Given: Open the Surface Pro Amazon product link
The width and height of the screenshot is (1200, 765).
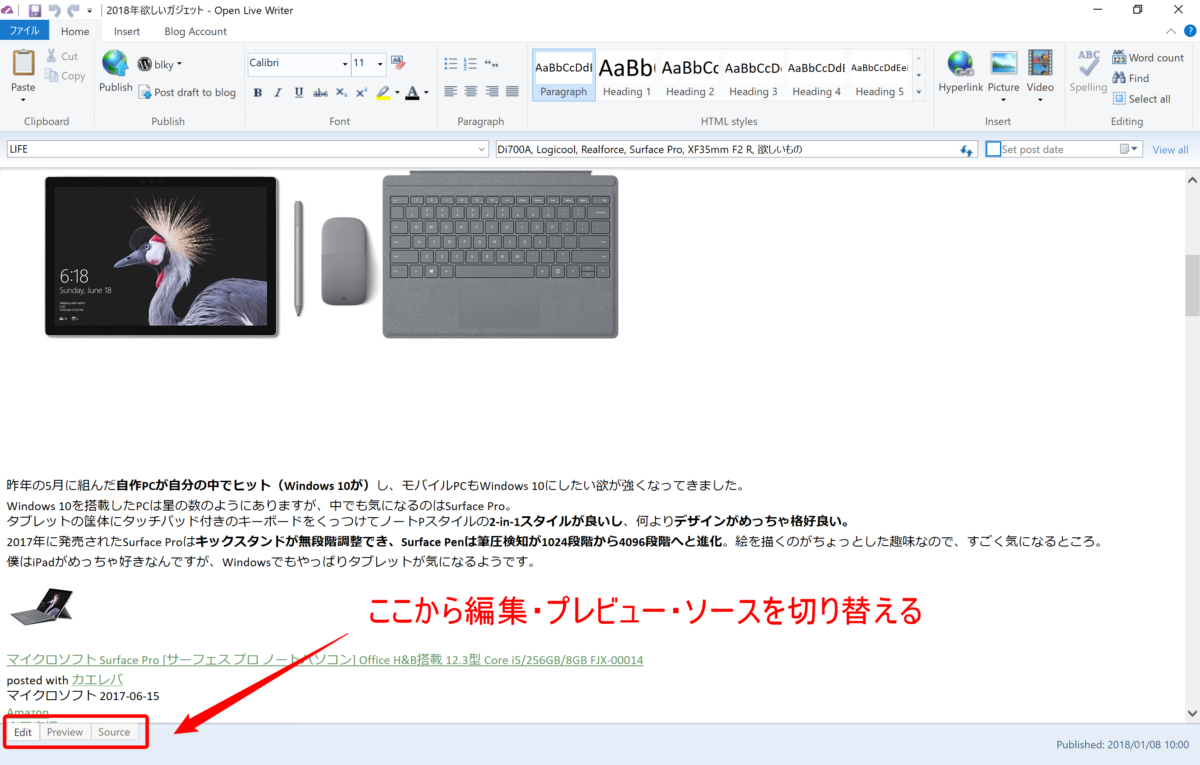Looking at the screenshot, I should pyautogui.click(x=325, y=660).
